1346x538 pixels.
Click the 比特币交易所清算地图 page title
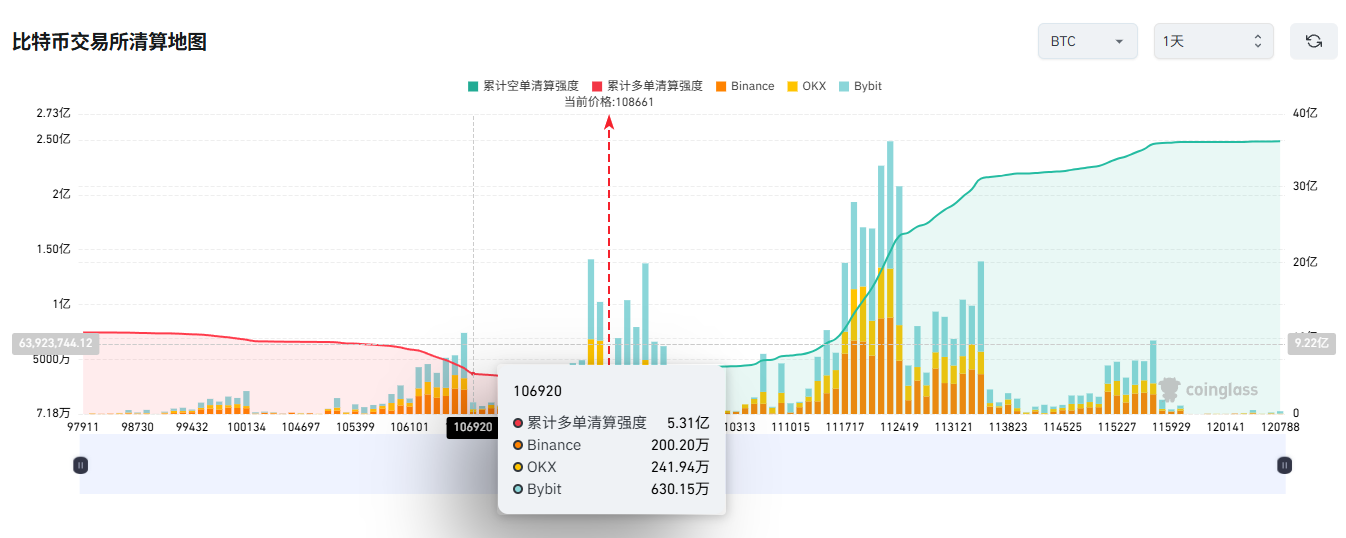pyautogui.click(x=109, y=42)
